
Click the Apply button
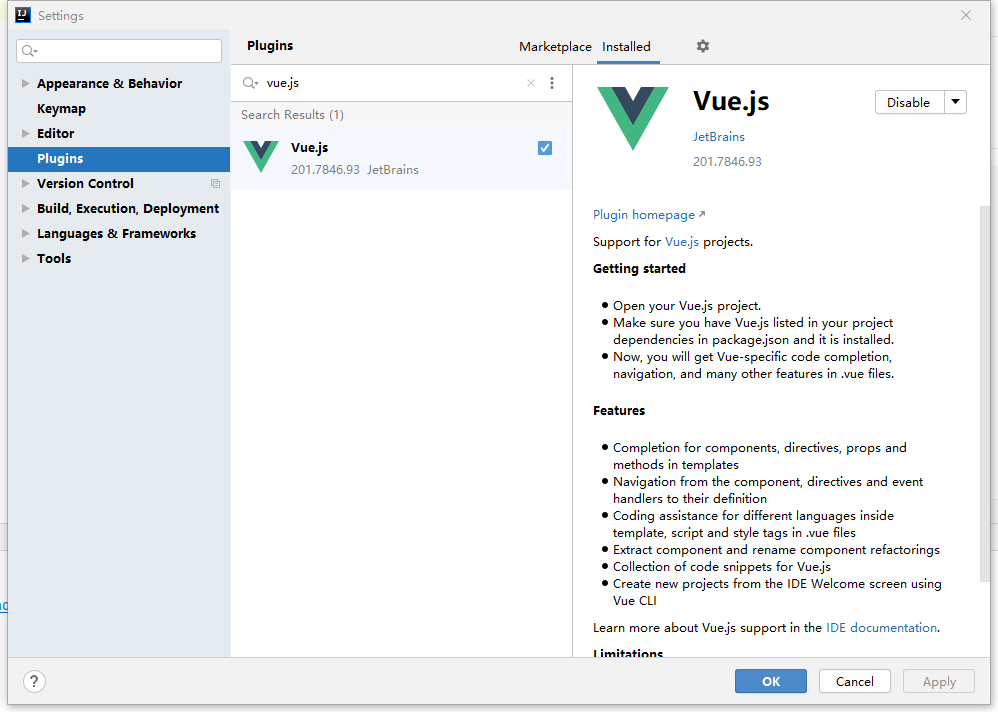[x=939, y=681]
